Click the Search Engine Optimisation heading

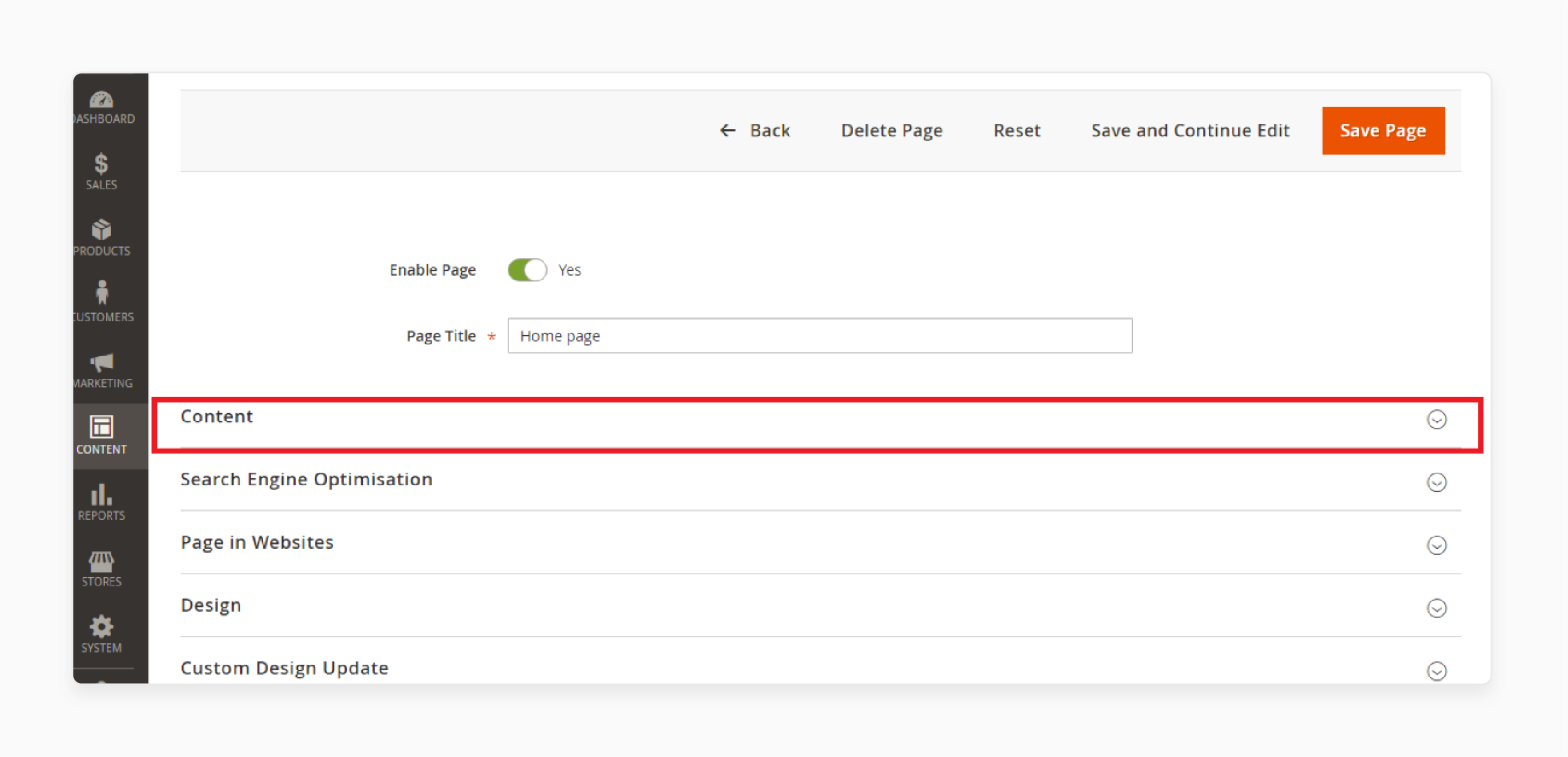(x=306, y=479)
